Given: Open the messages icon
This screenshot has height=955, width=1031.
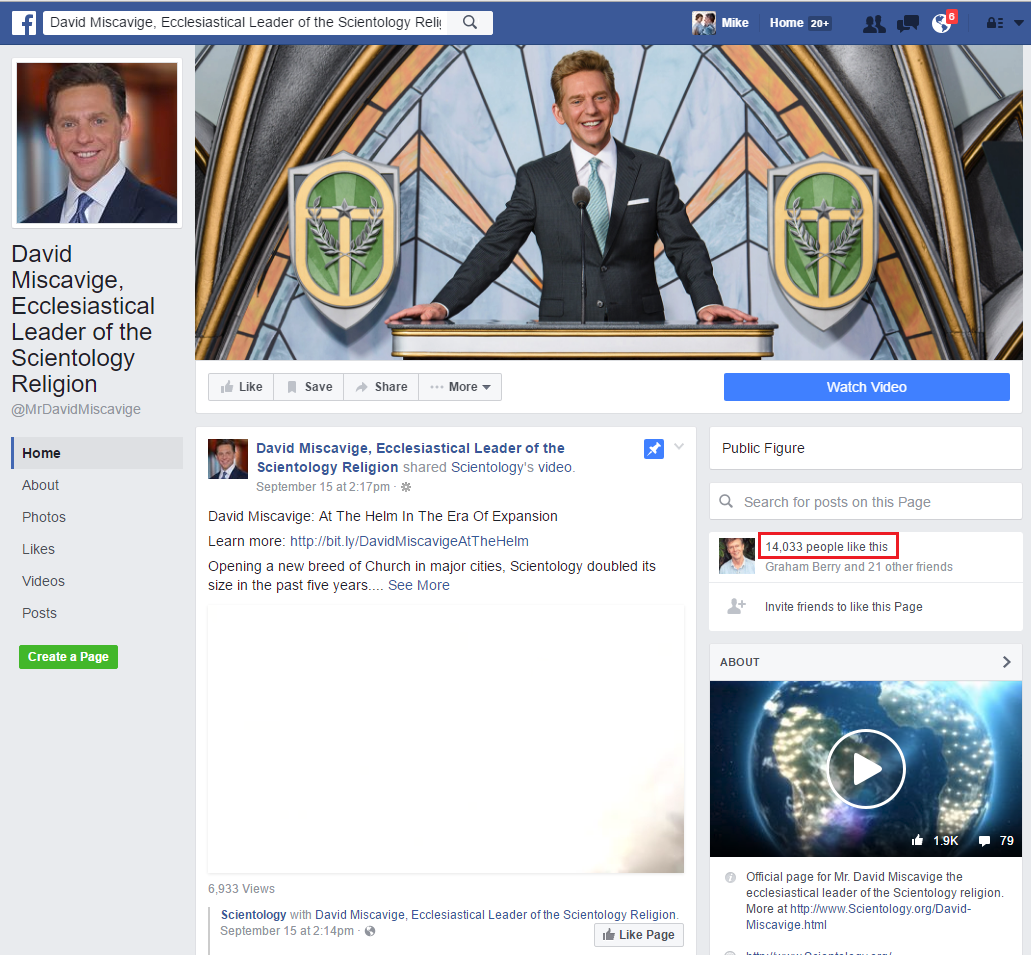Looking at the screenshot, I should [x=907, y=24].
